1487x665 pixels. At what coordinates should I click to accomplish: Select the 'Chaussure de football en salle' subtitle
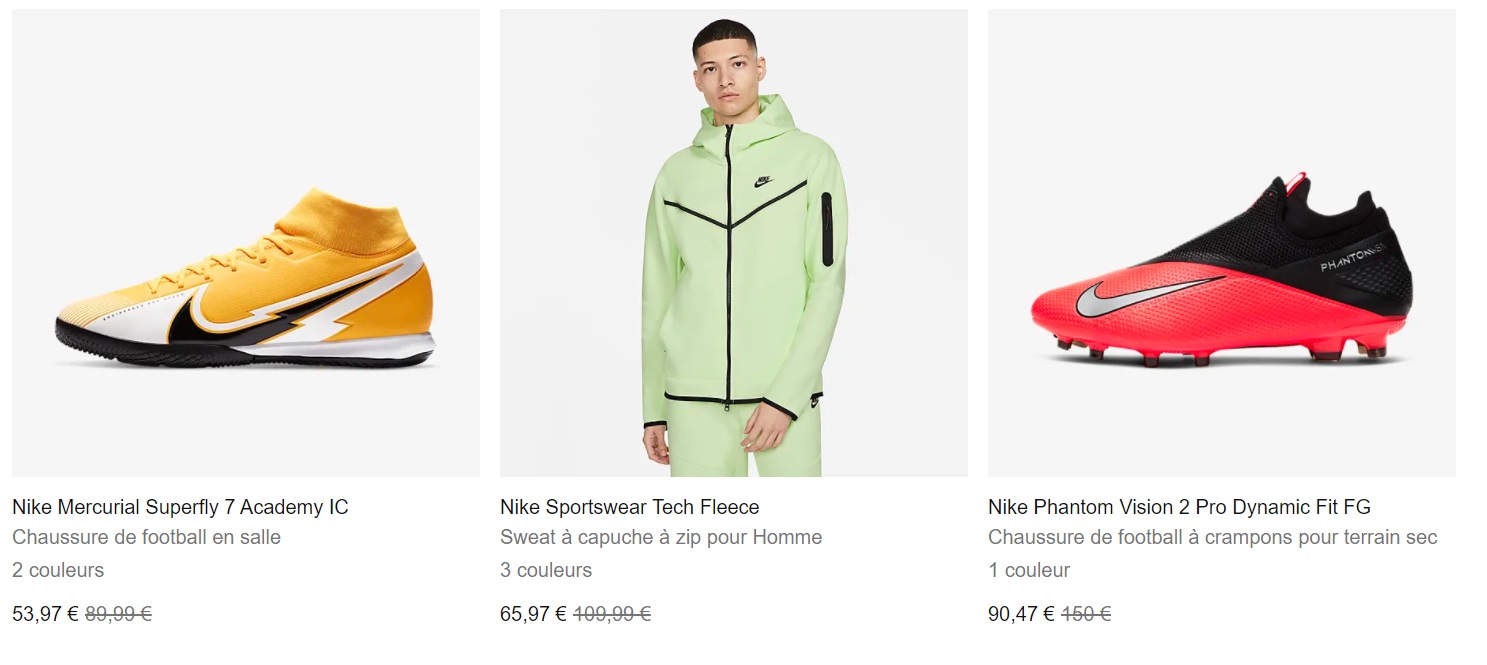pyautogui.click(x=146, y=537)
